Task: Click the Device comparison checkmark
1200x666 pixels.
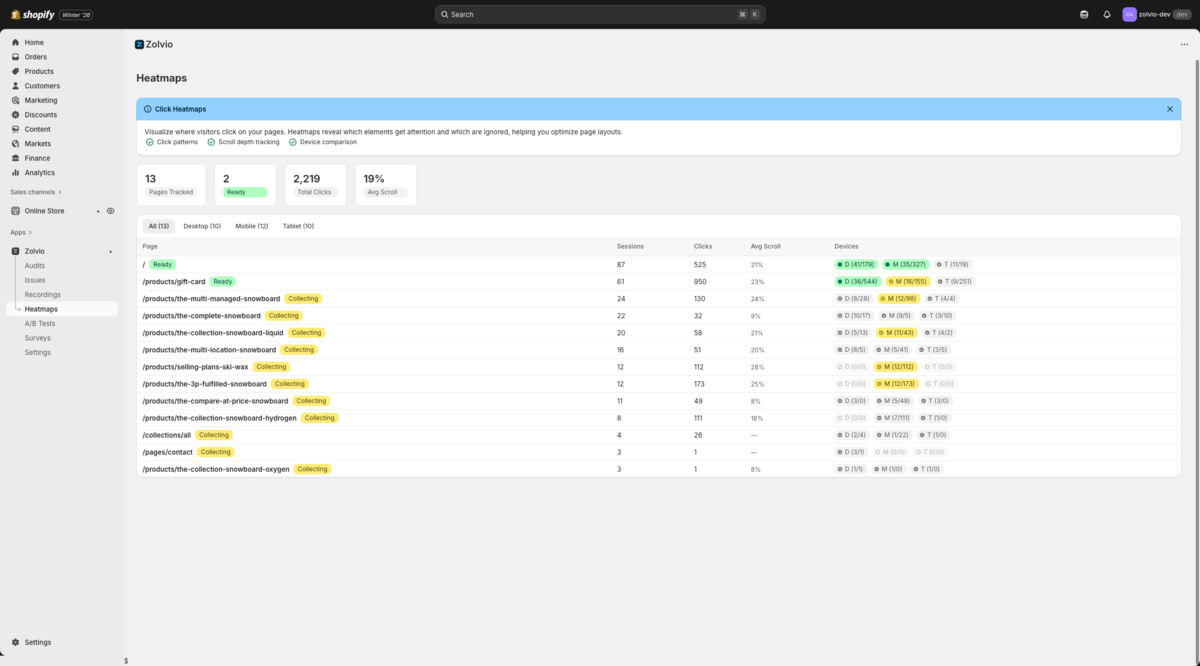Action: [294, 141]
